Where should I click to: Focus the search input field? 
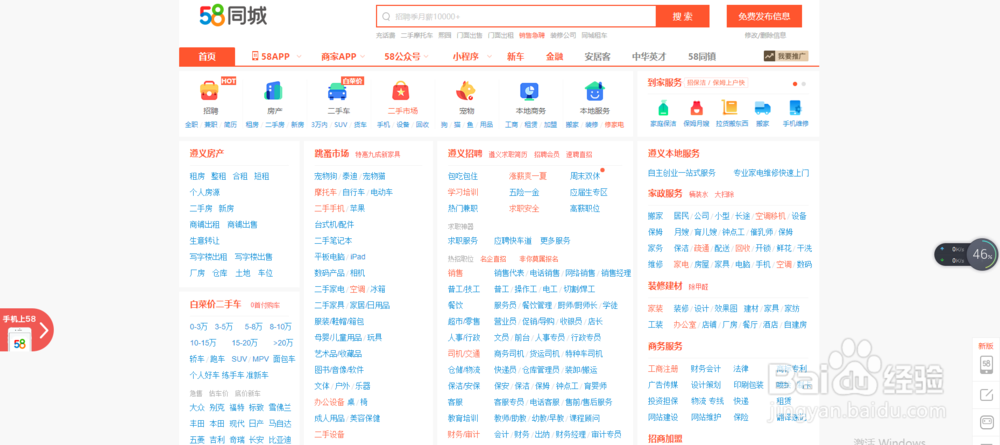(x=517, y=17)
